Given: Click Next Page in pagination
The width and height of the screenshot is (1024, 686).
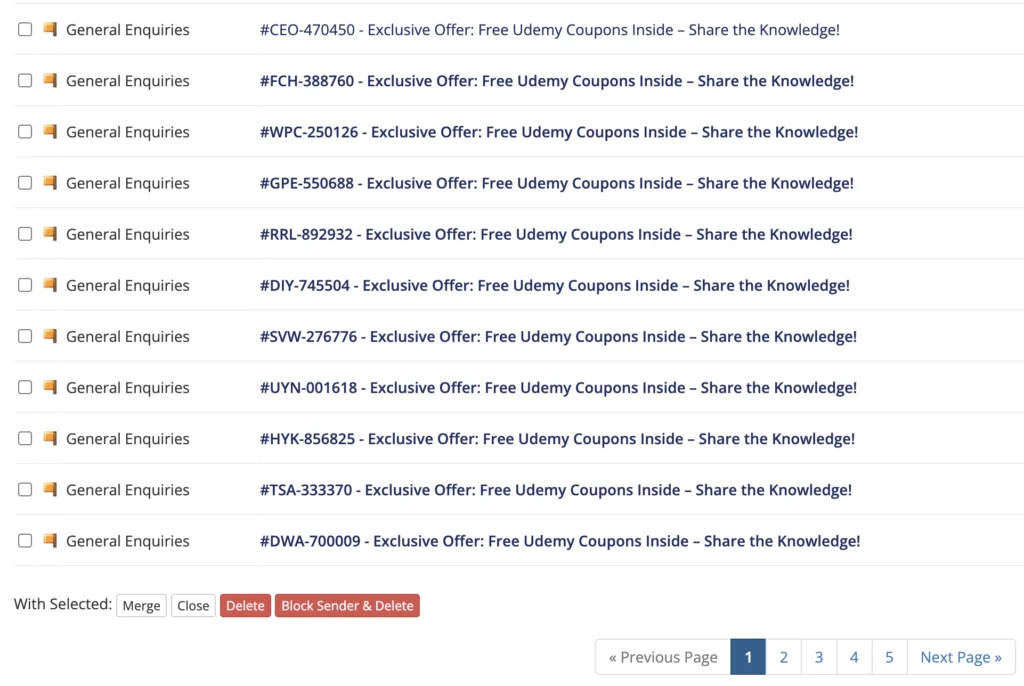Looking at the screenshot, I should [x=960, y=657].
